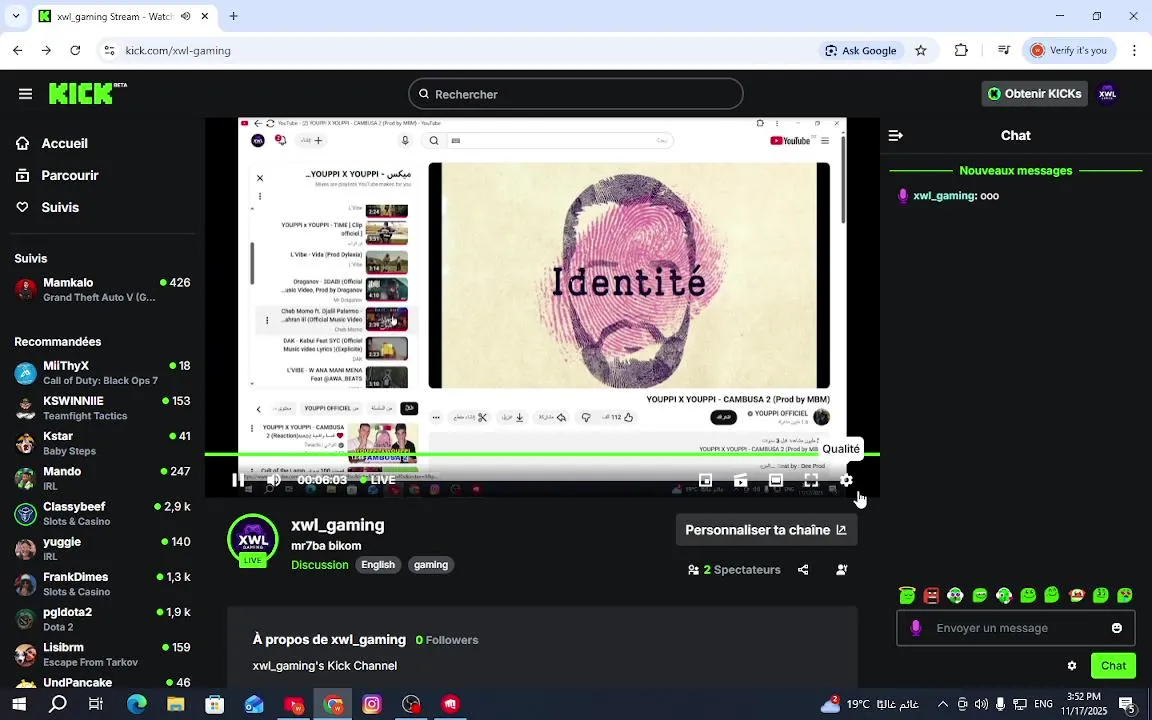Open yuggie IRL channel
The height and width of the screenshot is (720, 1152).
(x=102, y=549)
